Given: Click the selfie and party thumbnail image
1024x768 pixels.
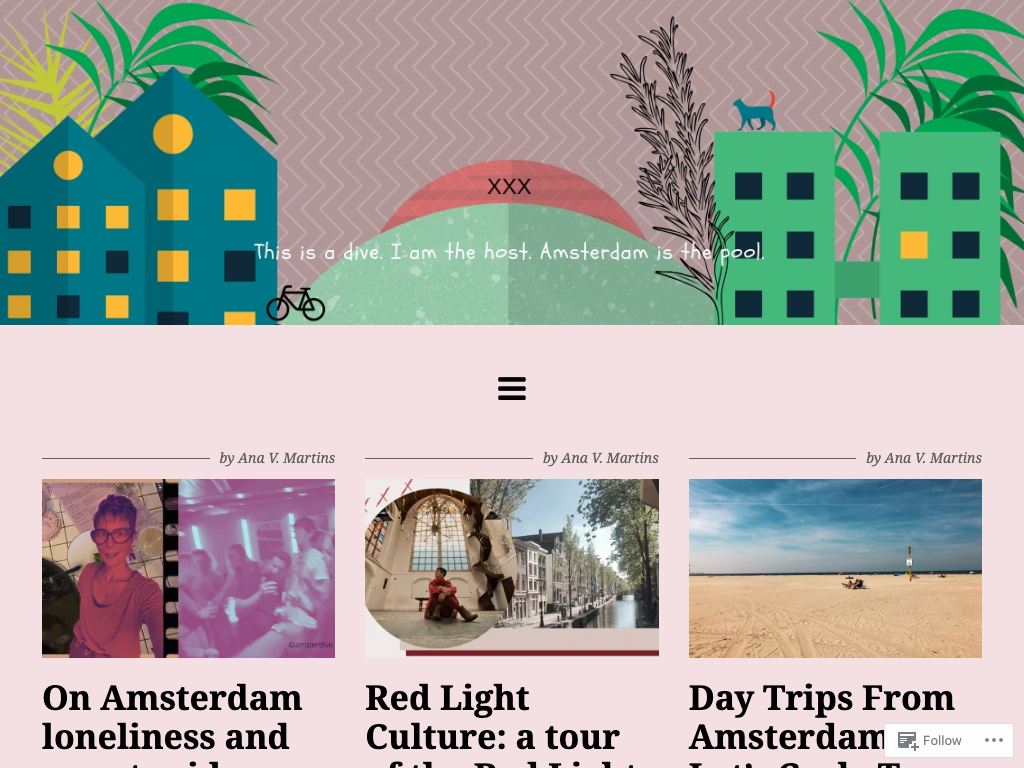Looking at the screenshot, I should click(x=189, y=568).
